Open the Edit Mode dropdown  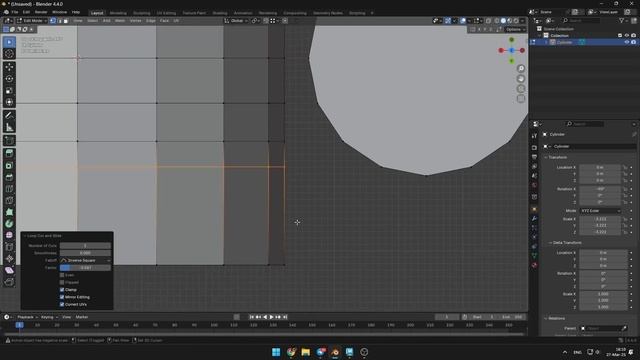pos(32,21)
